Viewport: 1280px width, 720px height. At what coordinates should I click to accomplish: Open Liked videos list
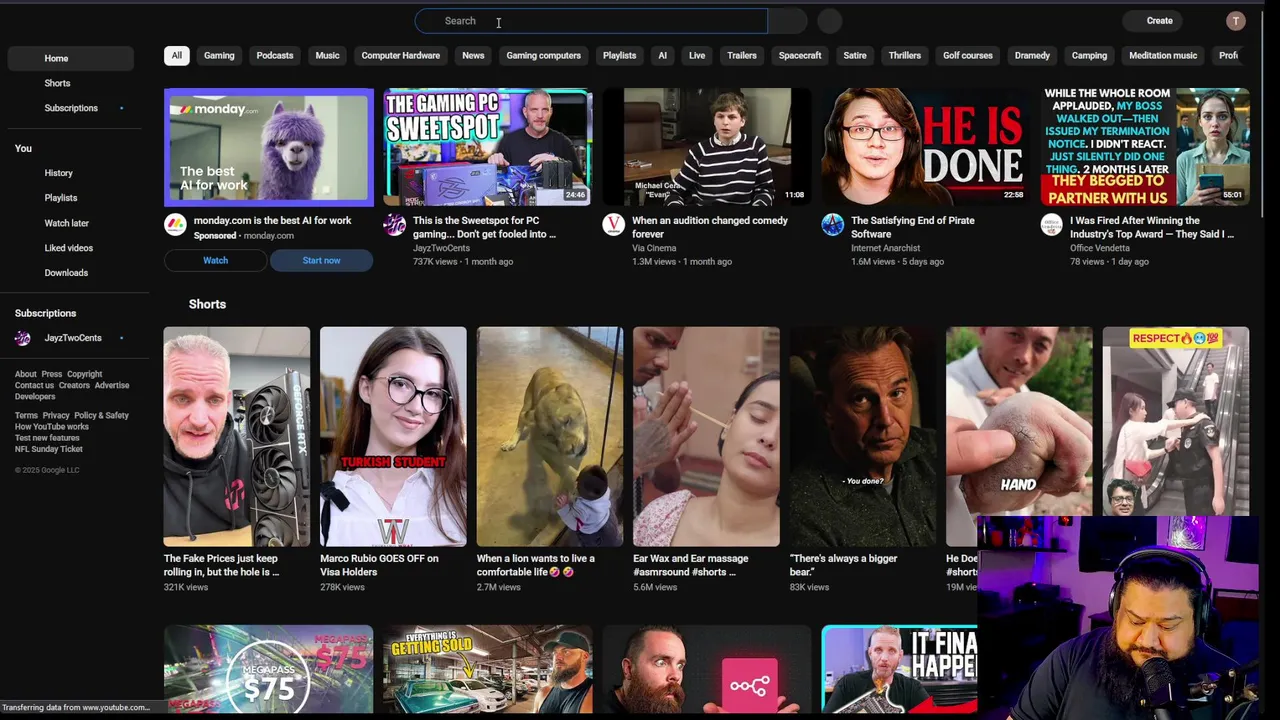pos(70,248)
